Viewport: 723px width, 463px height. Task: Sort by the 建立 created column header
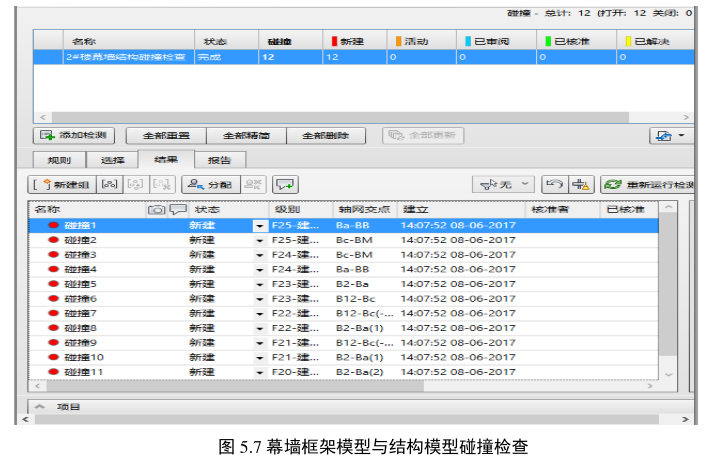click(461, 209)
